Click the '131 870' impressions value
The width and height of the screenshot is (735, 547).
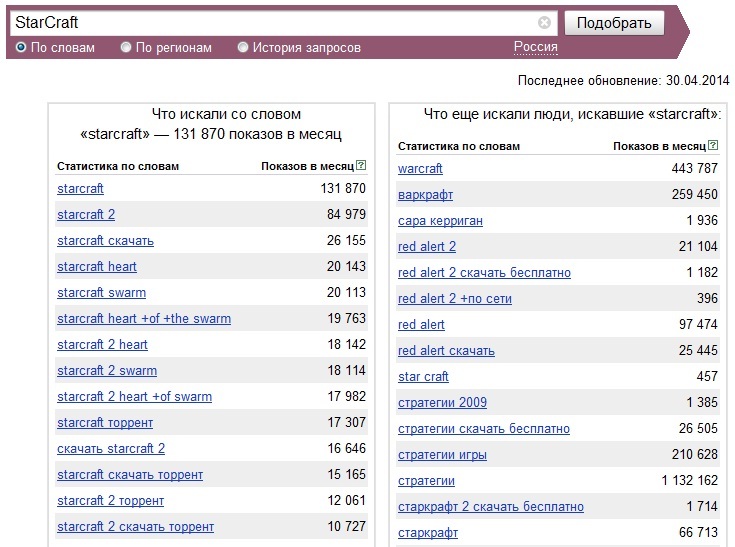point(343,188)
